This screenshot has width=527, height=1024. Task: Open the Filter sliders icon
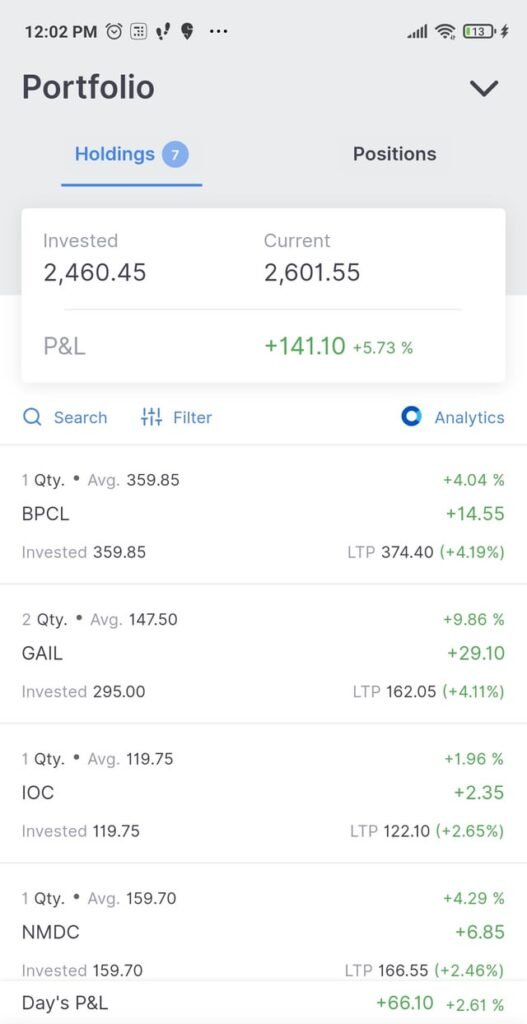click(x=151, y=417)
